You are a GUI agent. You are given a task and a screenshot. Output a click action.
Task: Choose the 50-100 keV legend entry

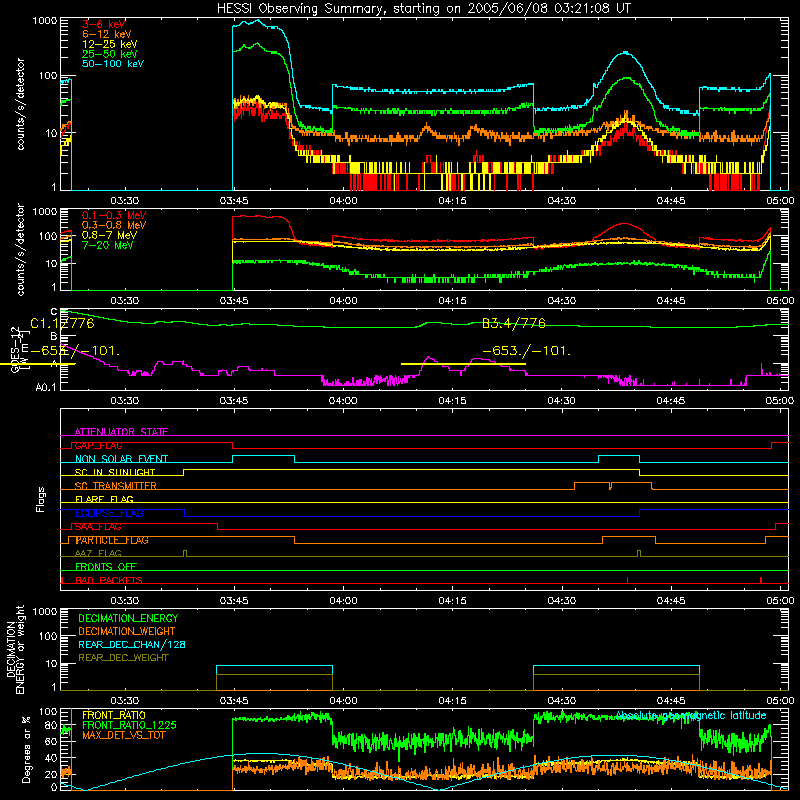[x=112, y=64]
